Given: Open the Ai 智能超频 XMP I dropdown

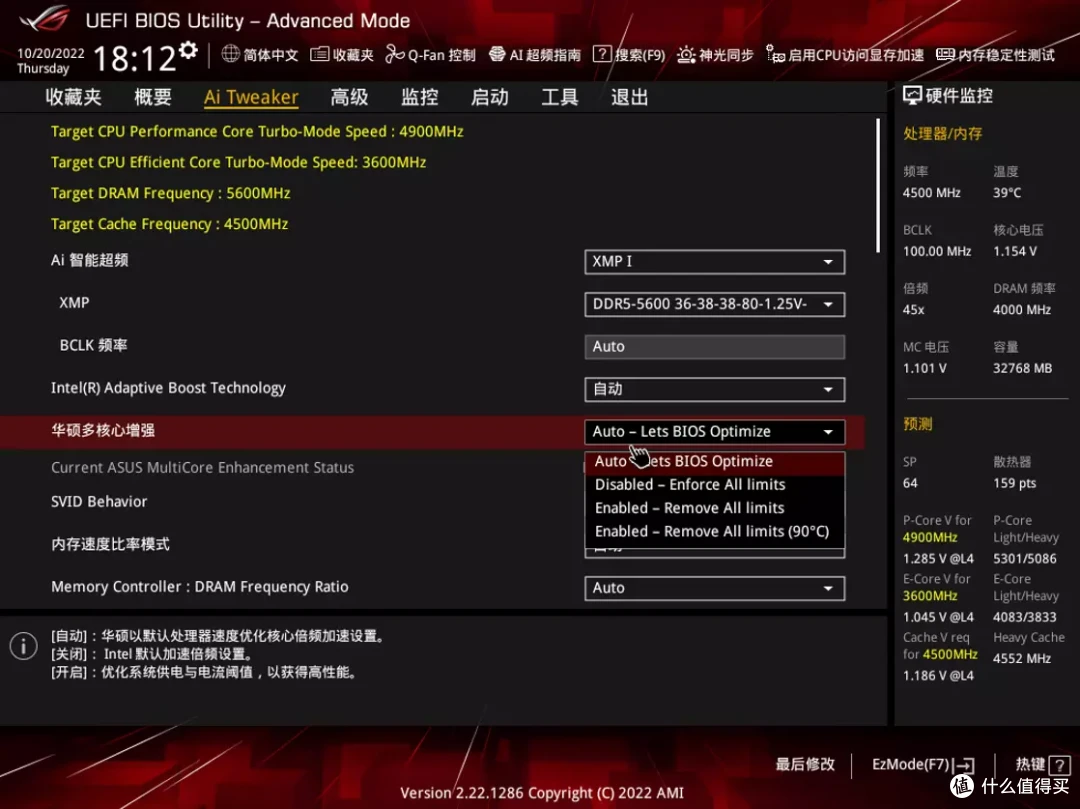Looking at the screenshot, I should click(714, 262).
